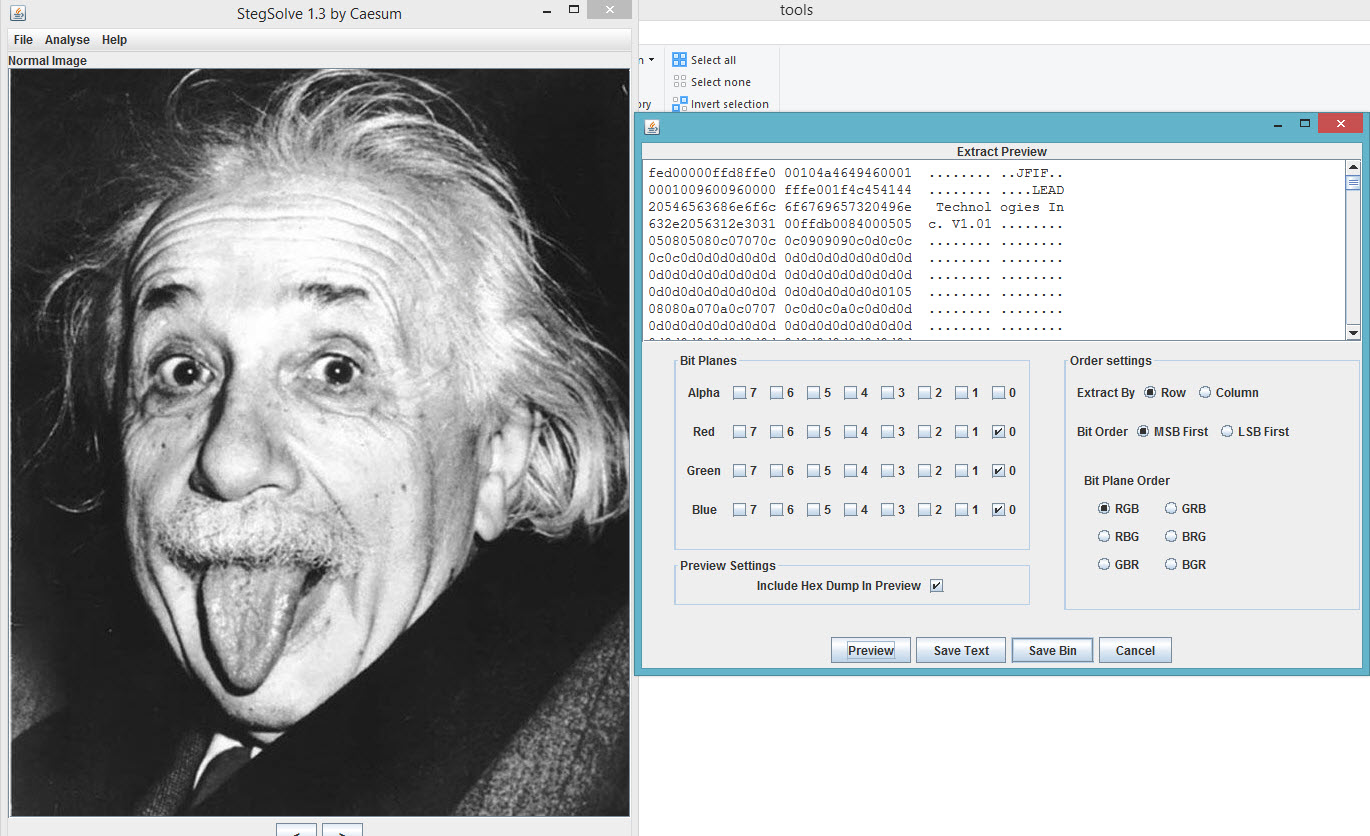Enable Red bit plane 1
This screenshot has height=836, width=1370.
point(961,432)
